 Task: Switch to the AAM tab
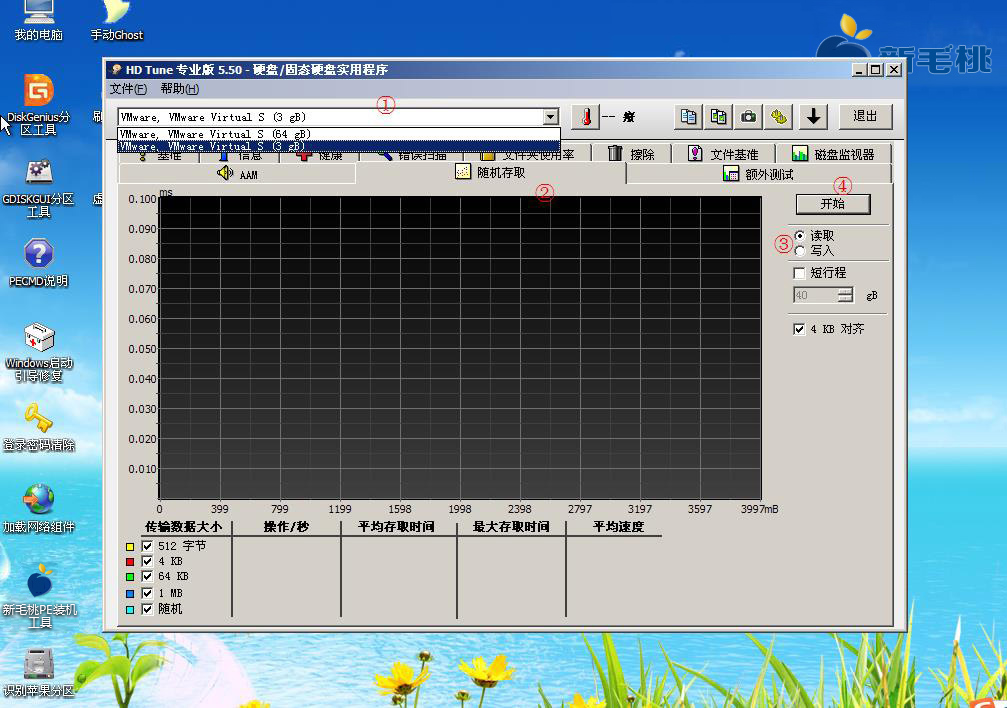tap(237, 173)
